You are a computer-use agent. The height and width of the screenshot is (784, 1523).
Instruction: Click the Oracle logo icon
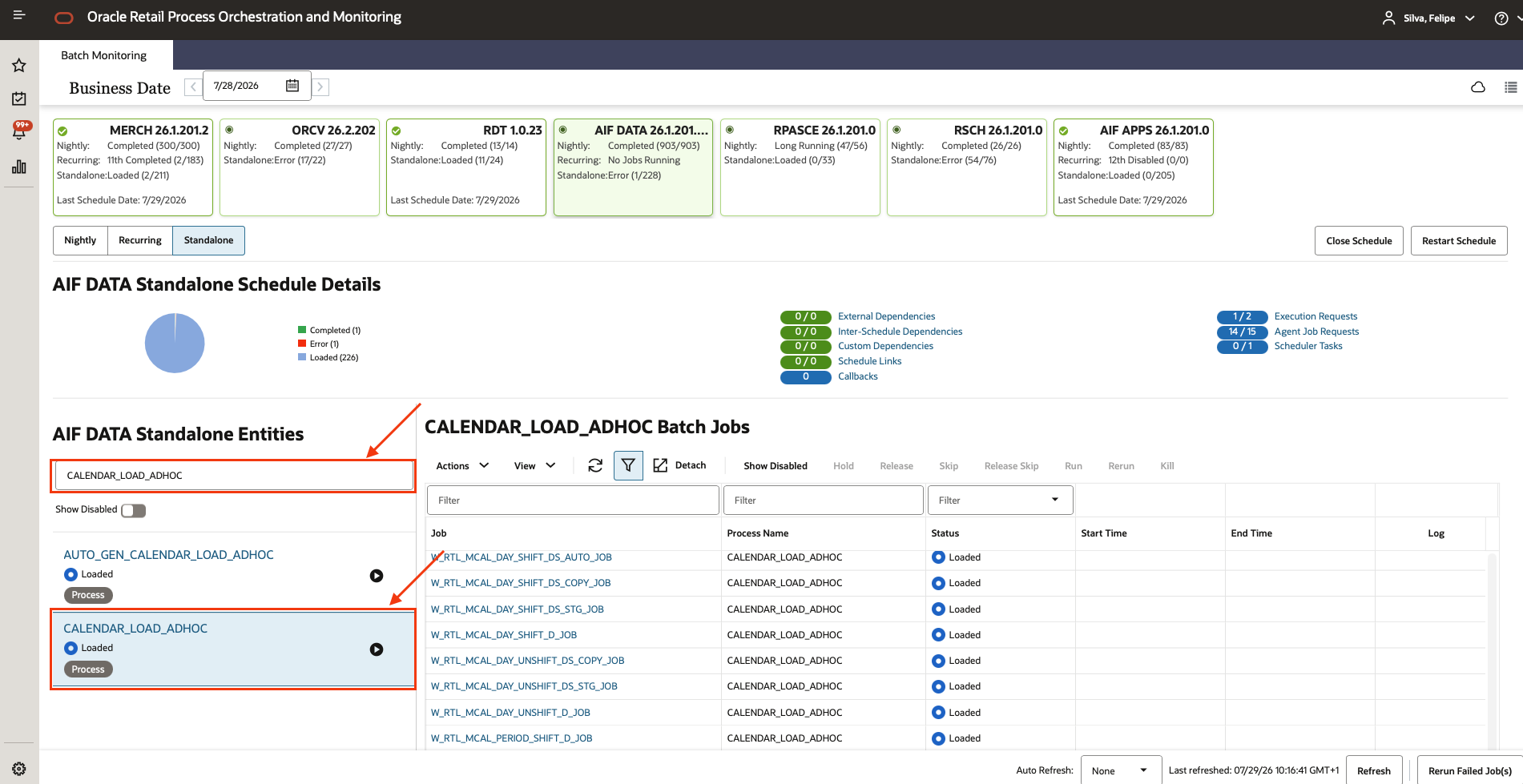pyautogui.click(x=64, y=18)
